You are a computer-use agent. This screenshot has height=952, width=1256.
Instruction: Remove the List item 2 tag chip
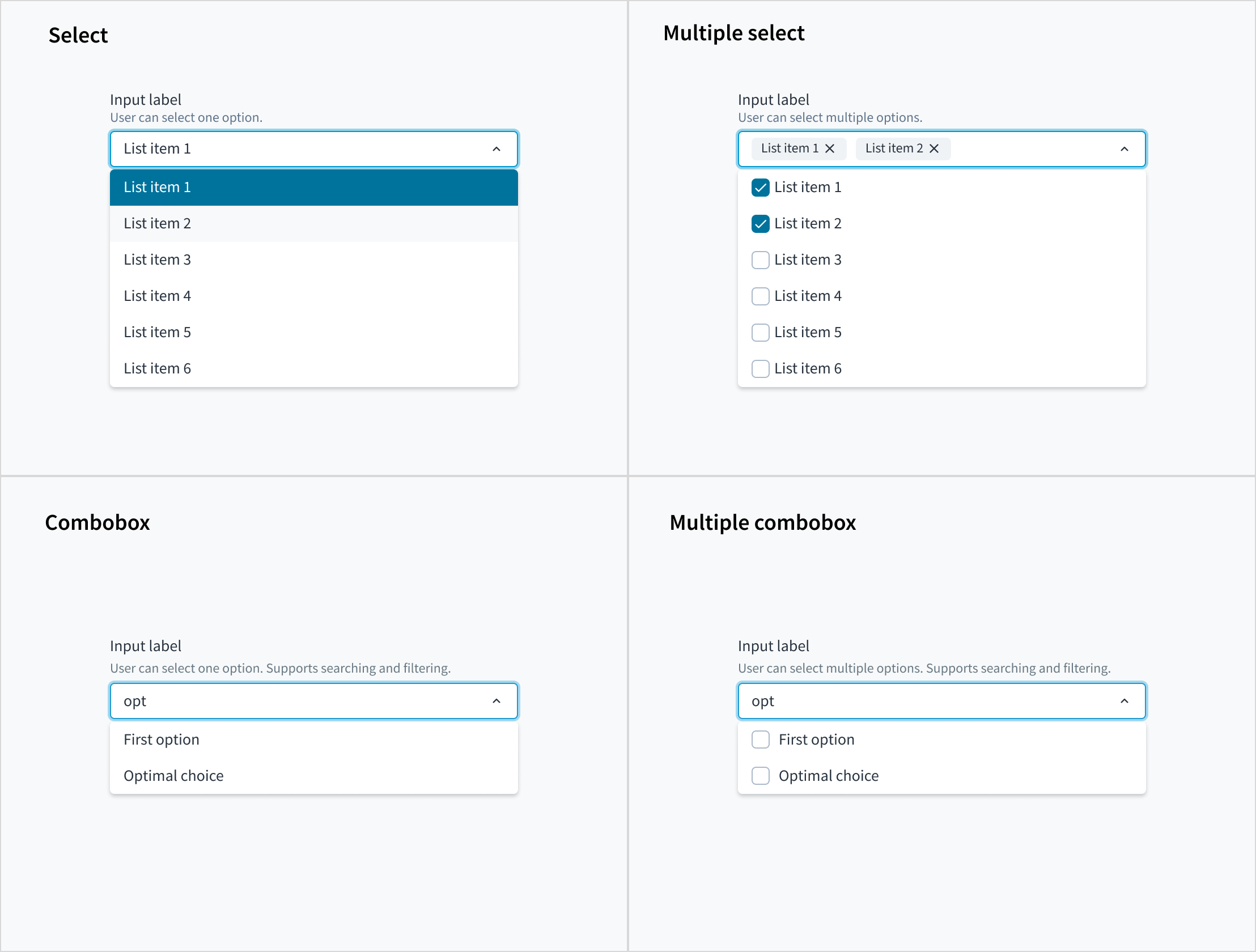pyautogui.click(x=934, y=148)
